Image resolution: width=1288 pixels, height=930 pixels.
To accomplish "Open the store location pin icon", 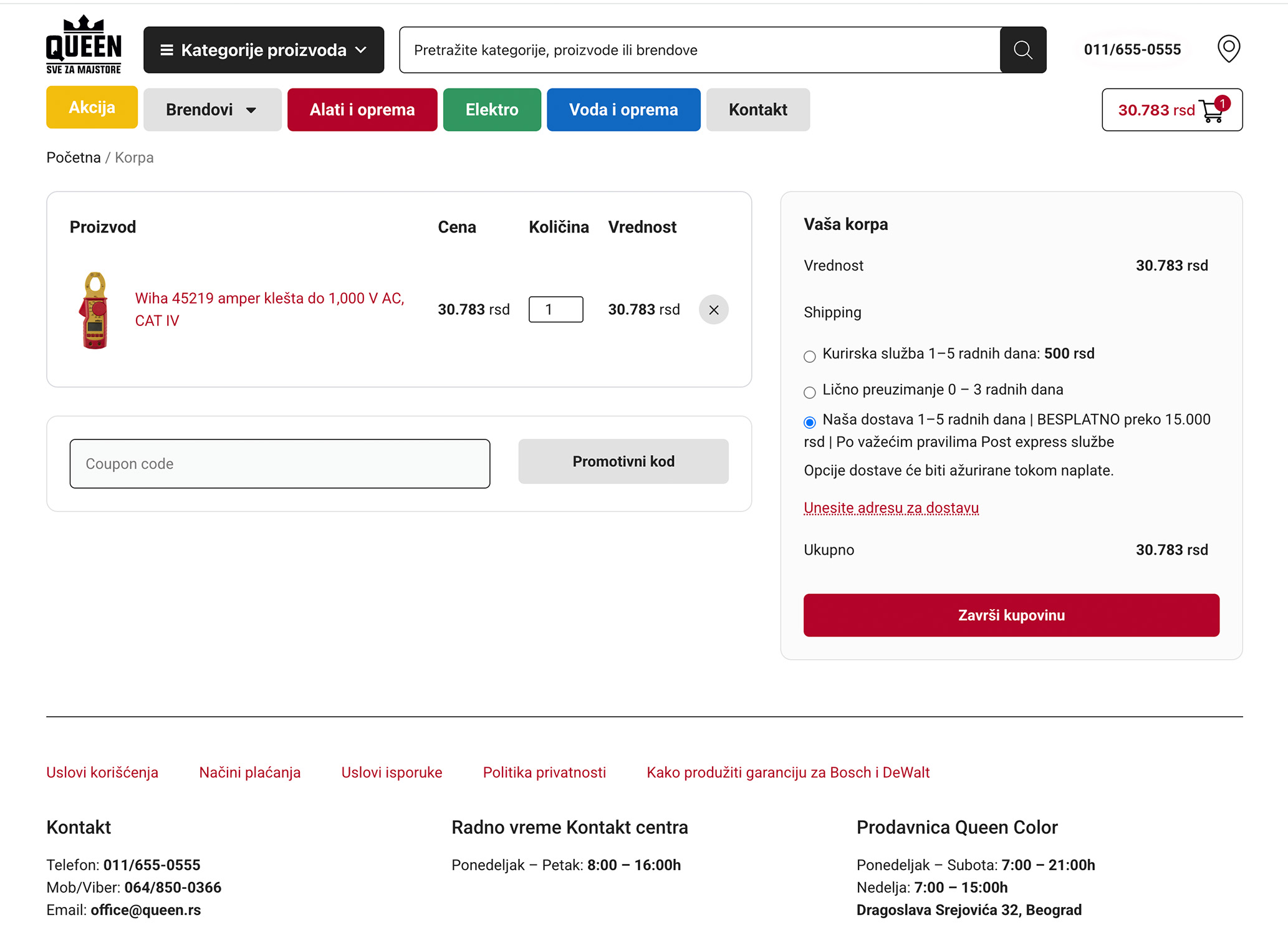I will point(1228,49).
